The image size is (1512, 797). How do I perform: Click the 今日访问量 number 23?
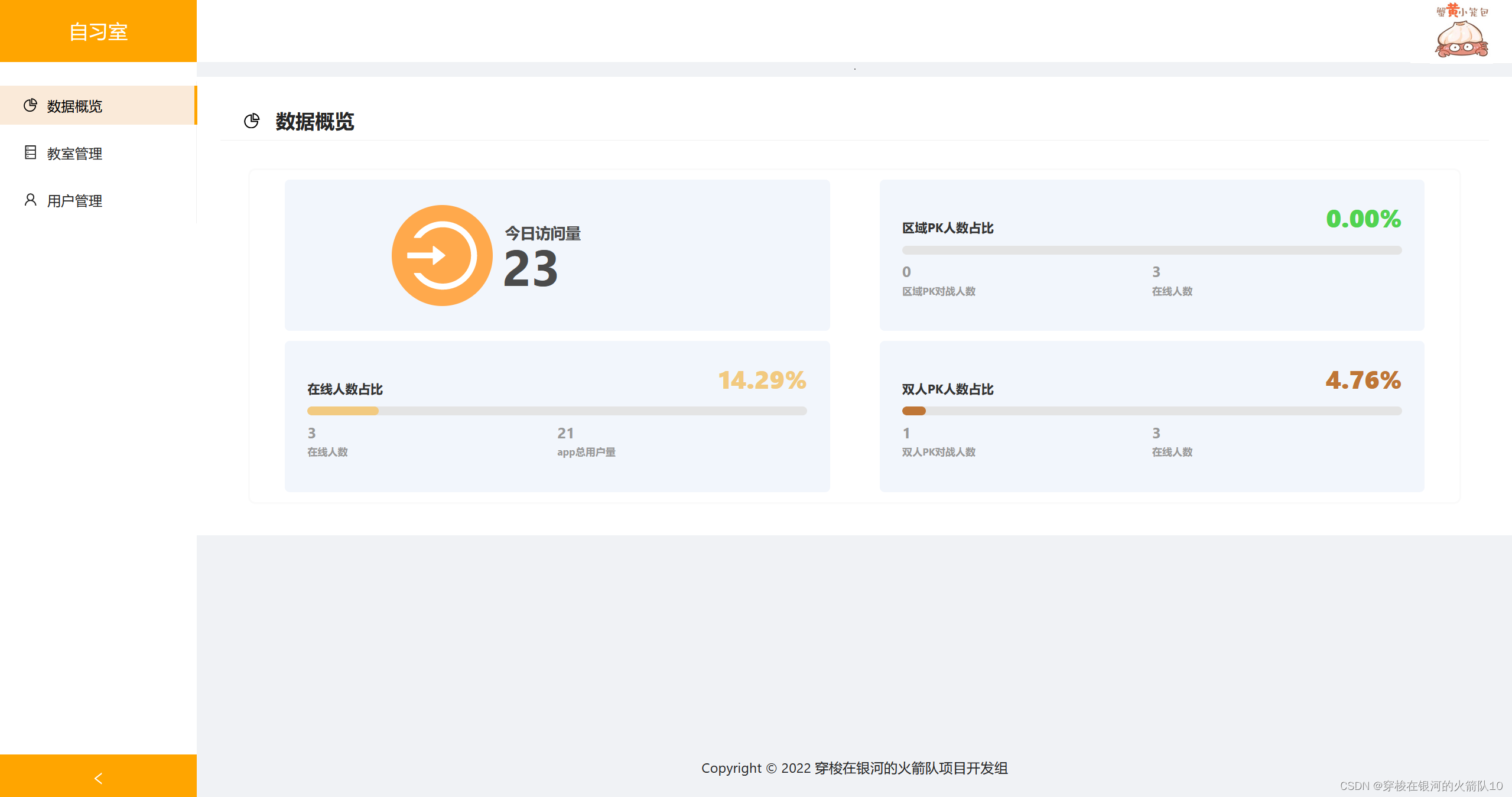click(x=530, y=269)
